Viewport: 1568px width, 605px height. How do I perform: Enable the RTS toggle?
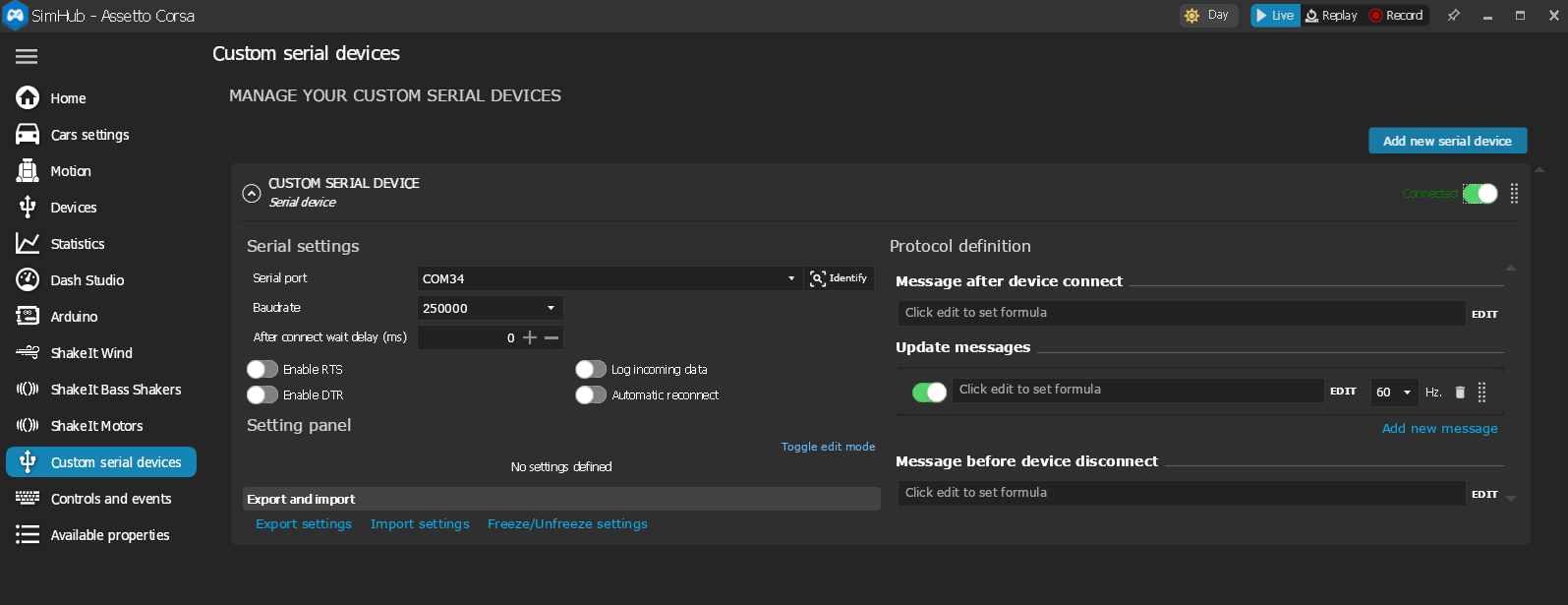click(262, 370)
